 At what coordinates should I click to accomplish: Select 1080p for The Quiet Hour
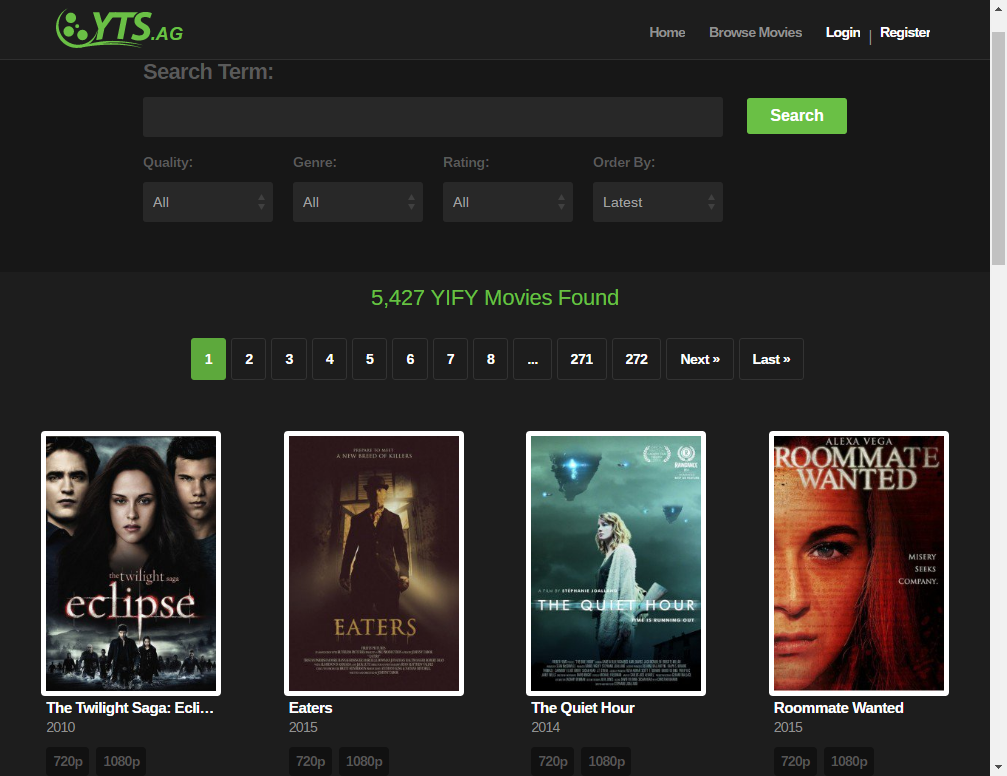click(x=606, y=761)
